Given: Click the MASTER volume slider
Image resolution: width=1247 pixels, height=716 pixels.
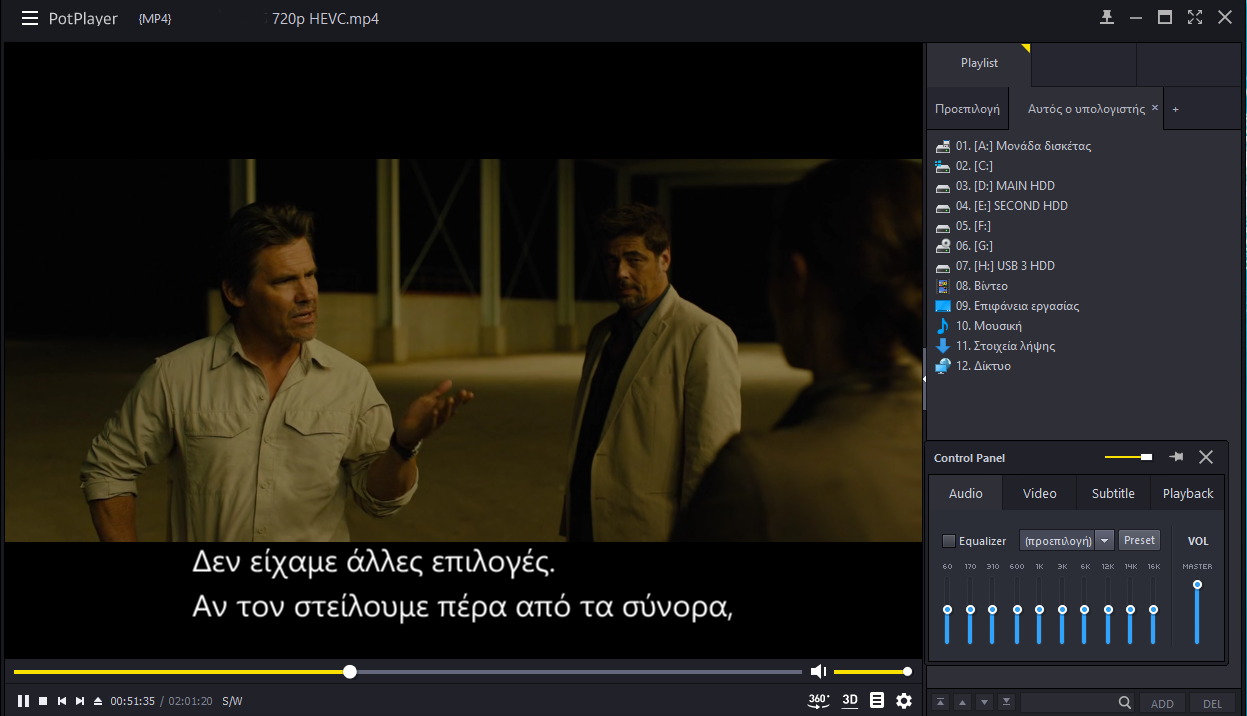Looking at the screenshot, I should click(1197, 614).
